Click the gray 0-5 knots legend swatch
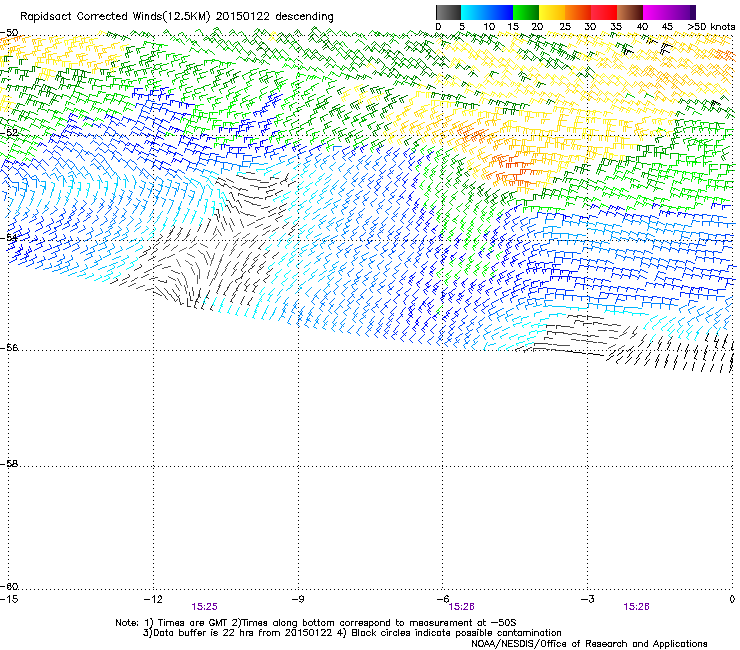740x650 pixels. (448, 12)
